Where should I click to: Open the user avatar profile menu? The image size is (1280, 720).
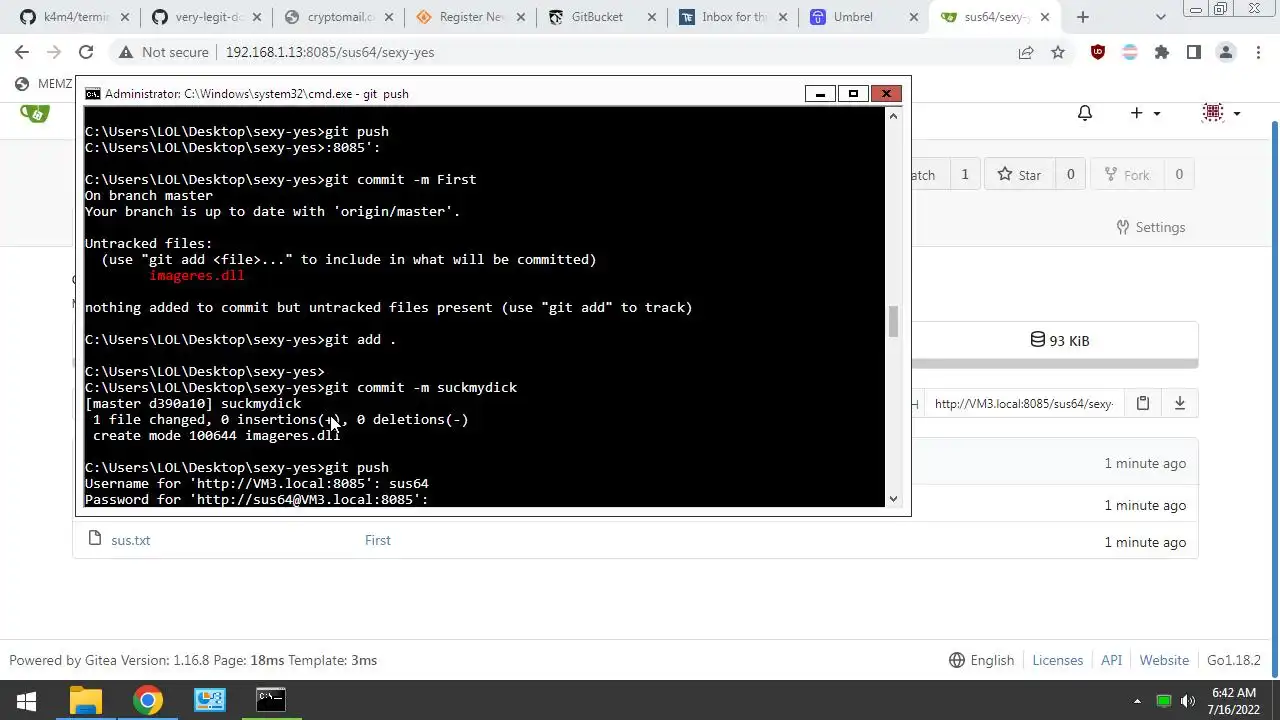(1221, 113)
